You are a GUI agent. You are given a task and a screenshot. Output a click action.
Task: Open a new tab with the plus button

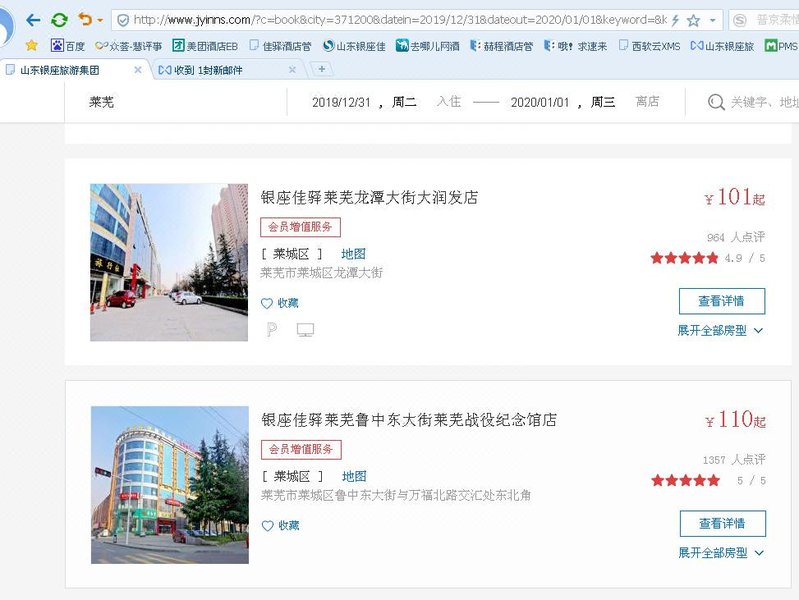321,69
